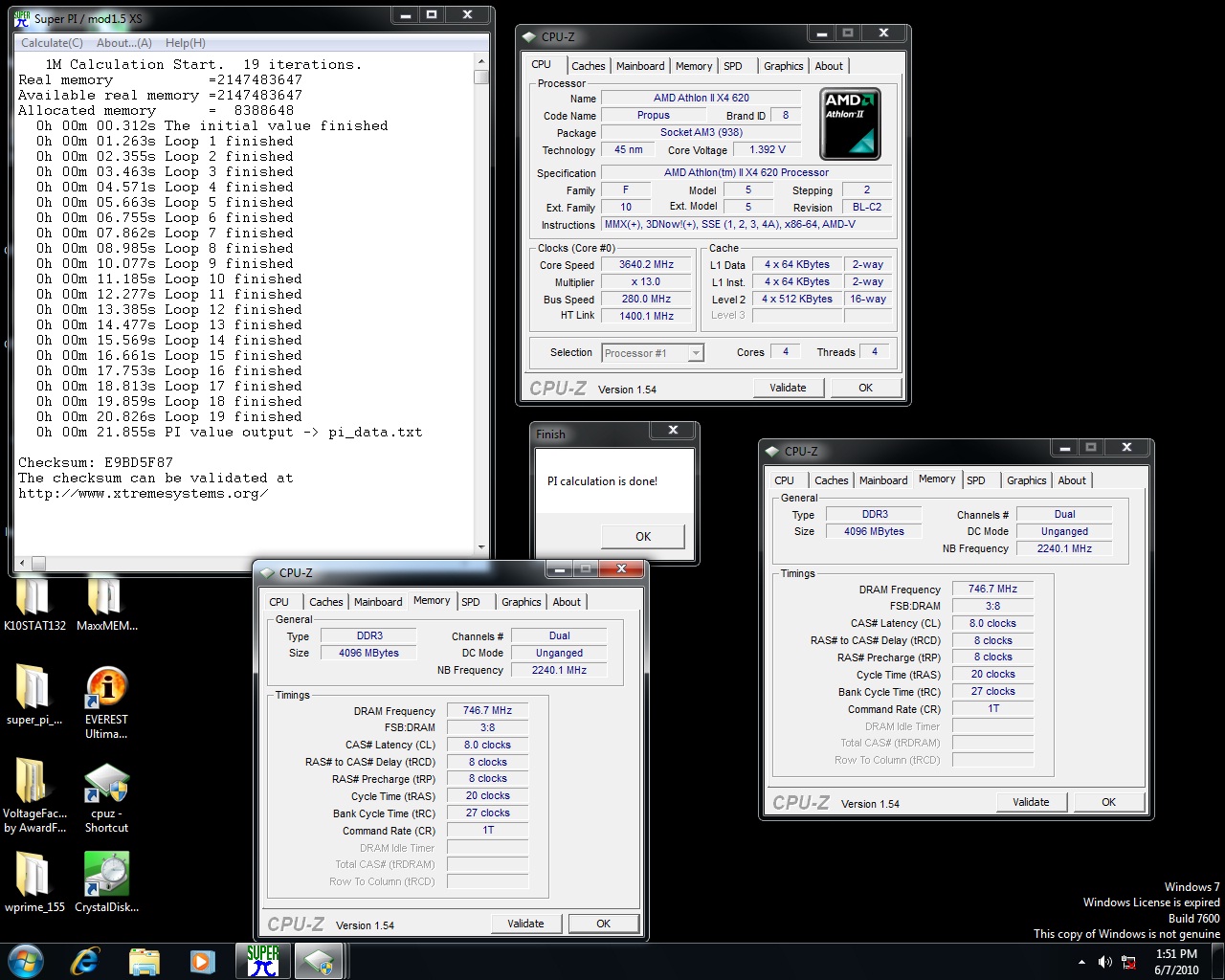Open the About...(A) menu in Super PI
The height and width of the screenshot is (980, 1225).
point(124,43)
